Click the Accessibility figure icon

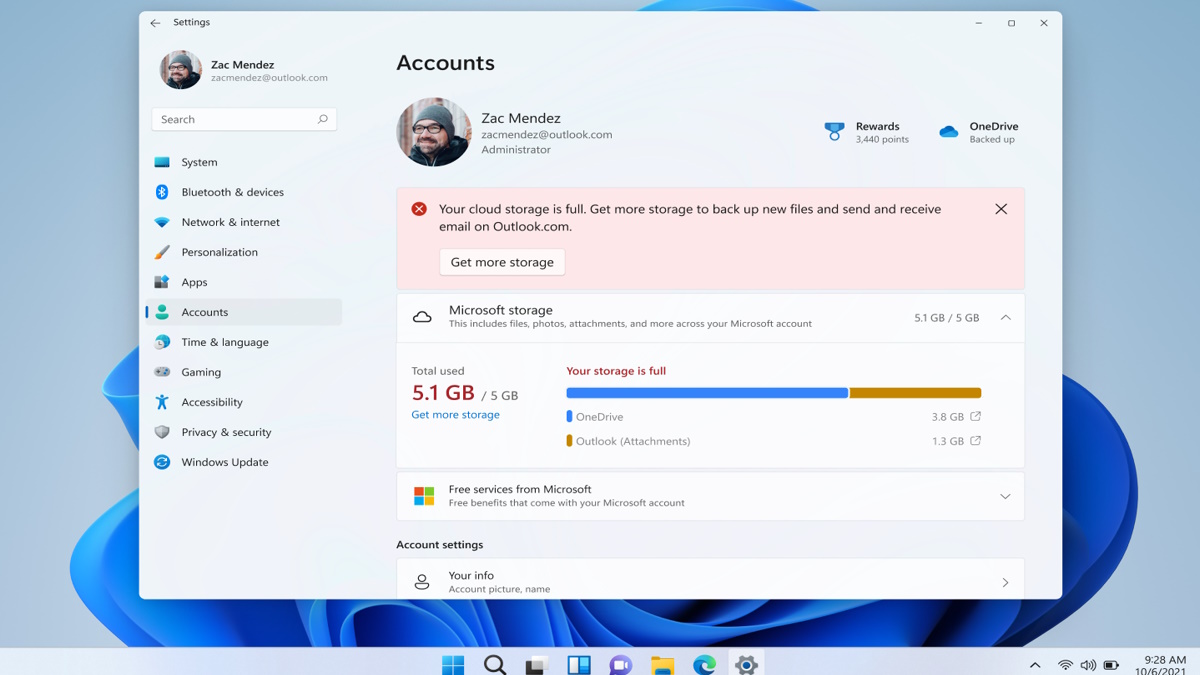pyautogui.click(x=162, y=402)
